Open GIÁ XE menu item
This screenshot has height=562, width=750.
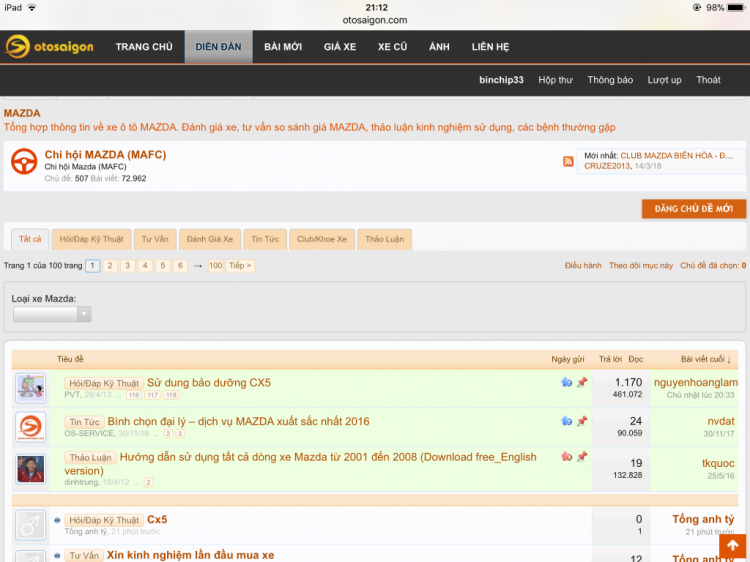(x=340, y=47)
